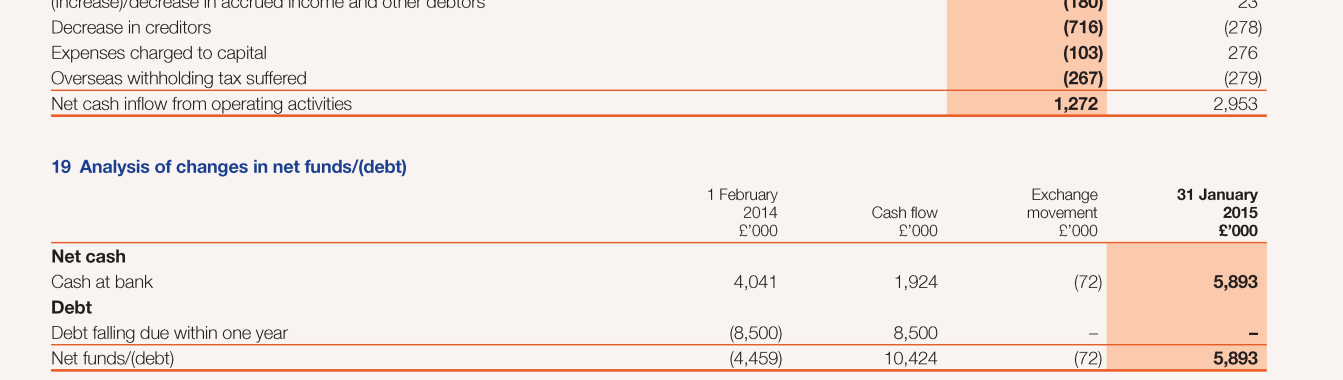1343x380 pixels.
Task: Click the (267) withholding tax value
Action: point(1083,77)
